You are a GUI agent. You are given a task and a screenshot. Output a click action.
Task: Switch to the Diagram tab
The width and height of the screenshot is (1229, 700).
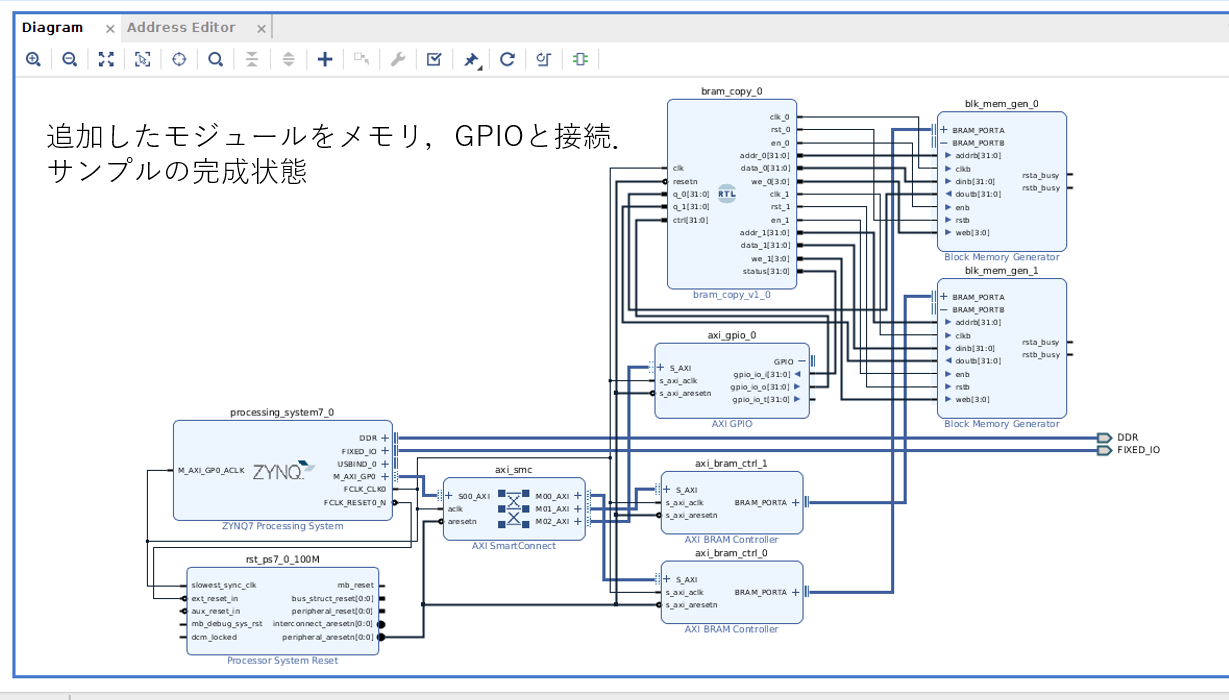(x=55, y=27)
